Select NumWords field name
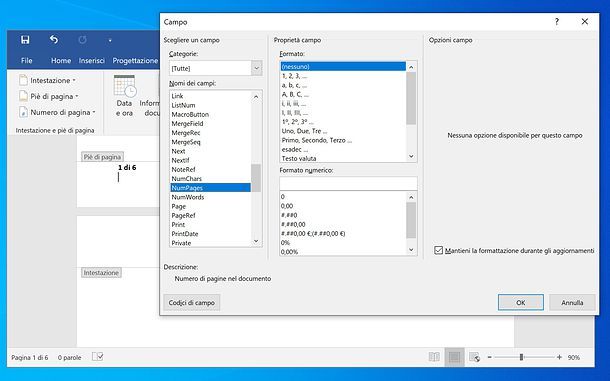The image size is (610, 381). 210,197
